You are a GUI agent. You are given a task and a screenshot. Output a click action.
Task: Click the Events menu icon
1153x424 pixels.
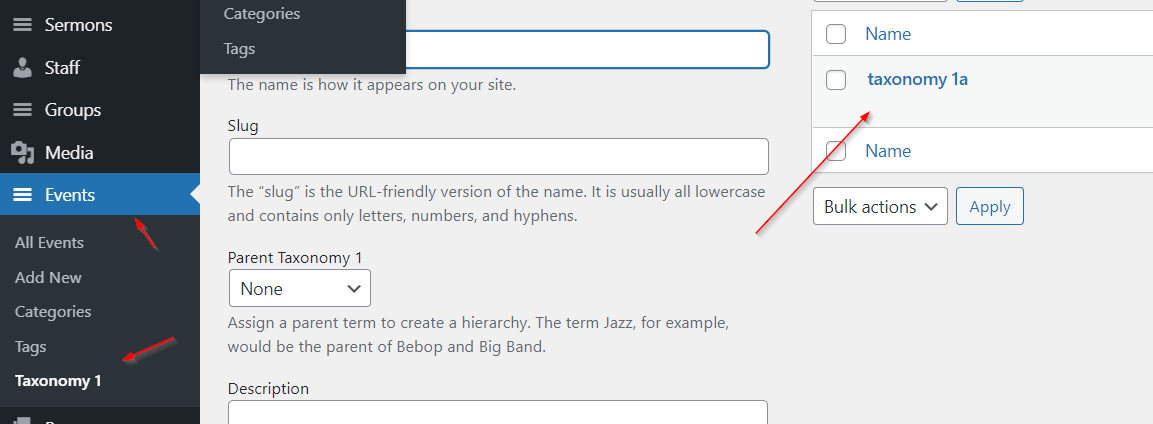(x=22, y=195)
